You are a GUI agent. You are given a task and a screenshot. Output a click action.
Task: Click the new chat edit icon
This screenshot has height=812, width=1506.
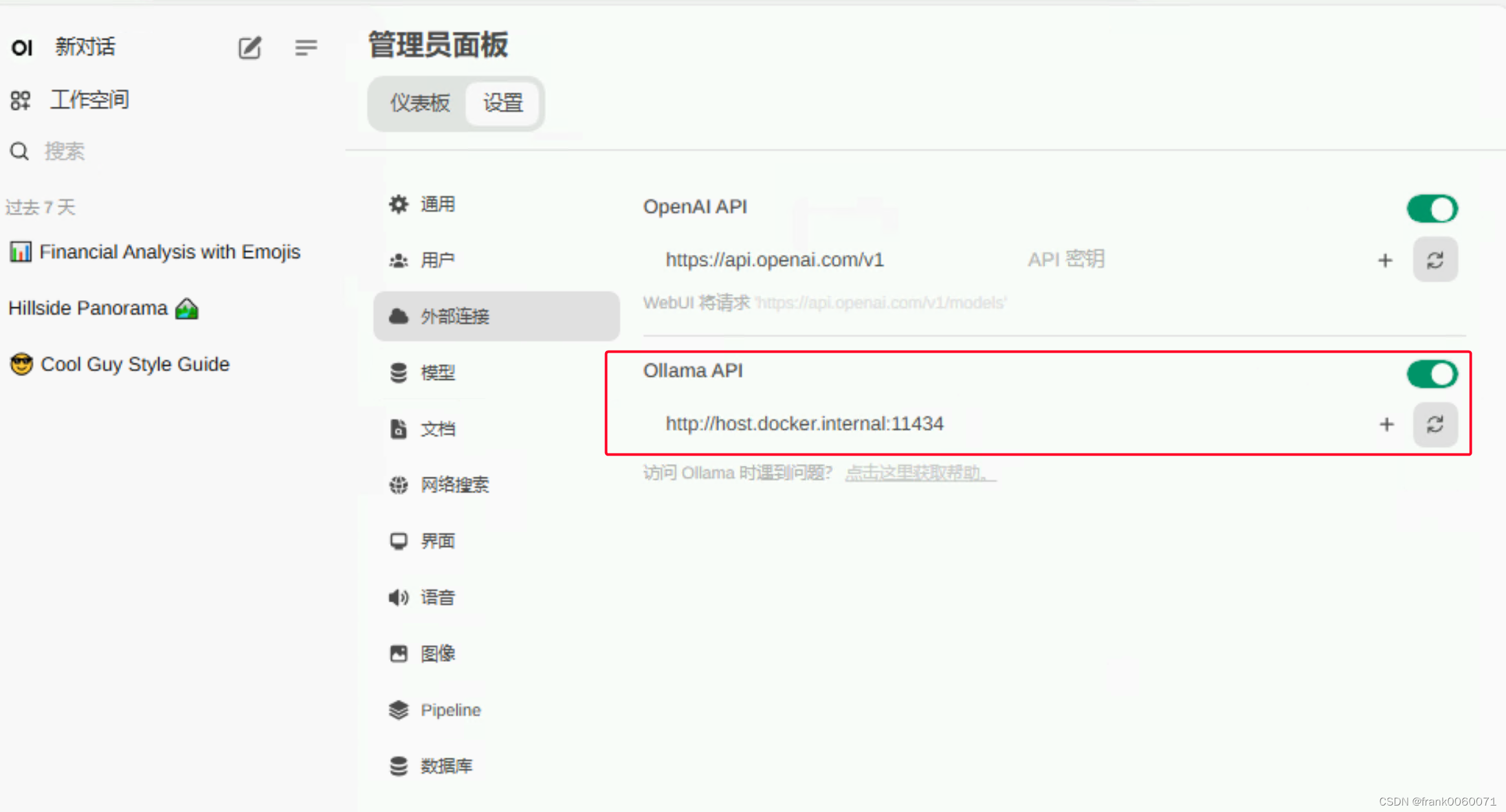[249, 47]
